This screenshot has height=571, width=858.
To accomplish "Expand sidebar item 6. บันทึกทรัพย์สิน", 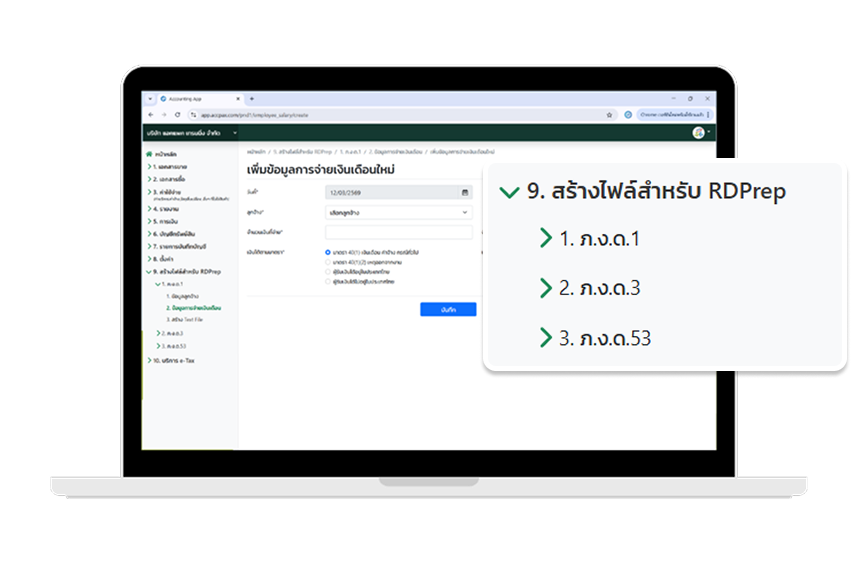I will tap(171, 234).
